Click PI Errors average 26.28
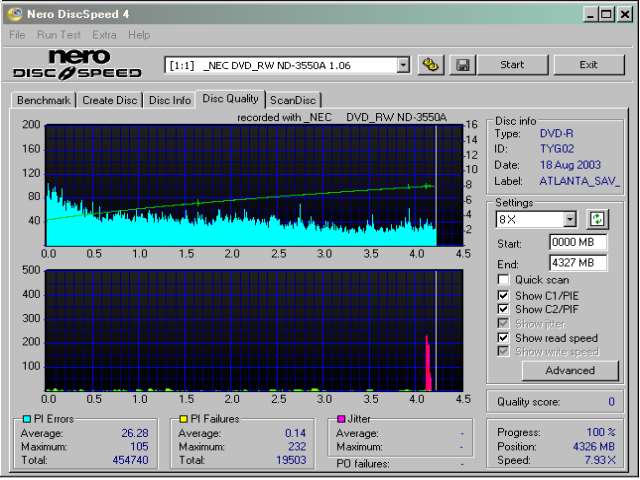Screen dimensions: 640x480 (x=135, y=433)
